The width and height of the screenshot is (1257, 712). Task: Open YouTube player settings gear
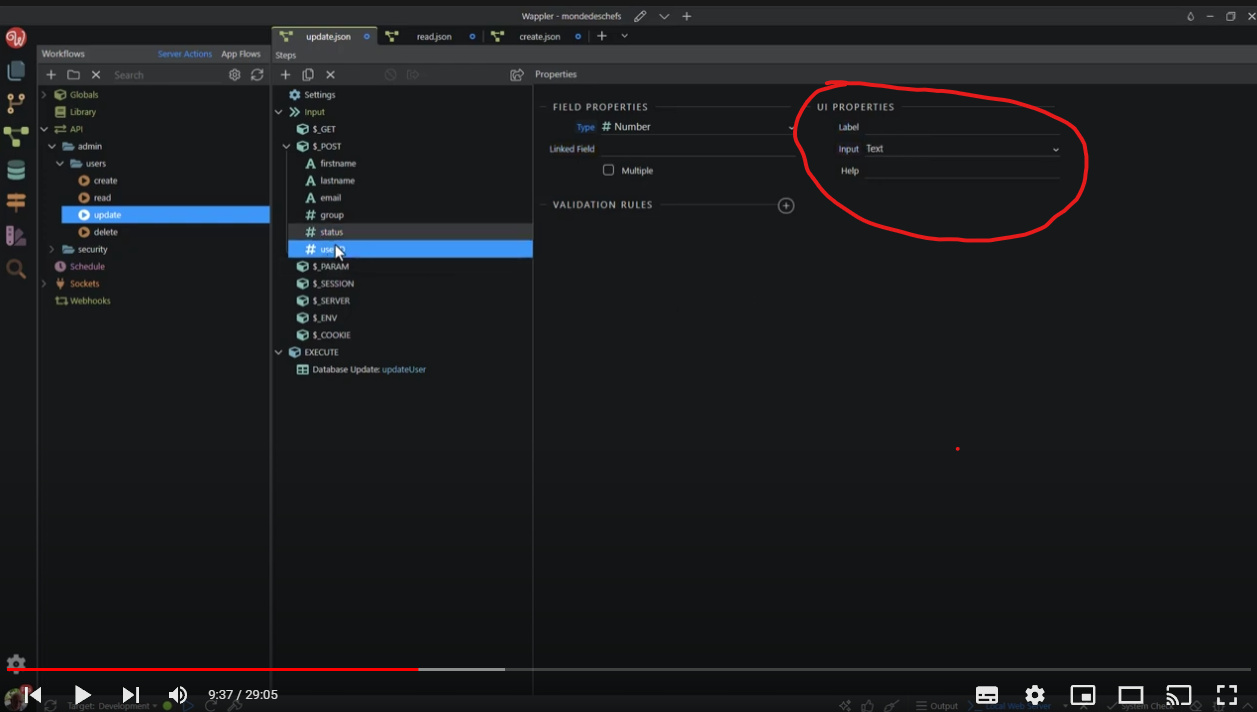pos(1035,694)
